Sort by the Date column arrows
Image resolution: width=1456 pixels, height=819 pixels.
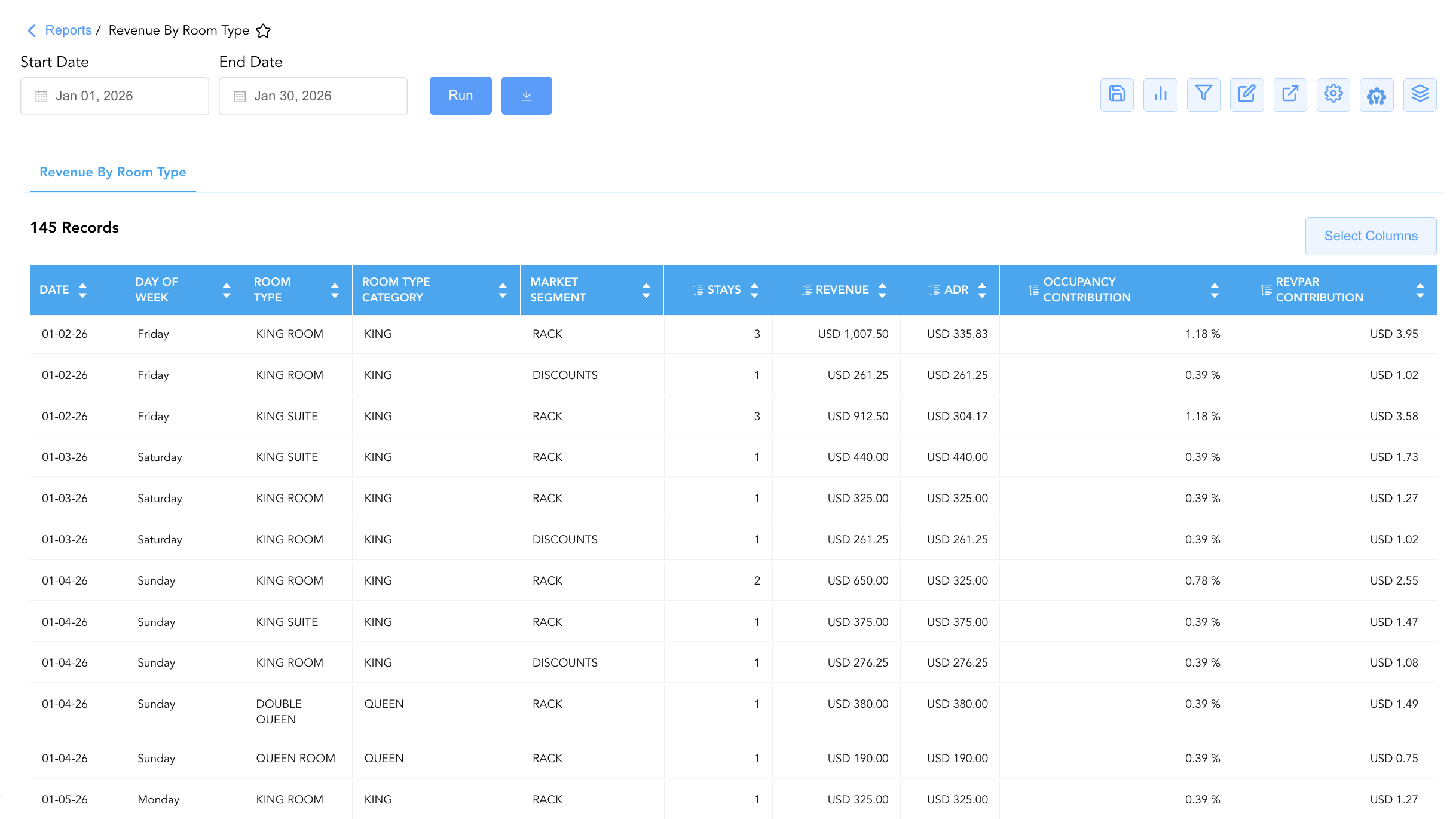pyautogui.click(x=82, y=290)
